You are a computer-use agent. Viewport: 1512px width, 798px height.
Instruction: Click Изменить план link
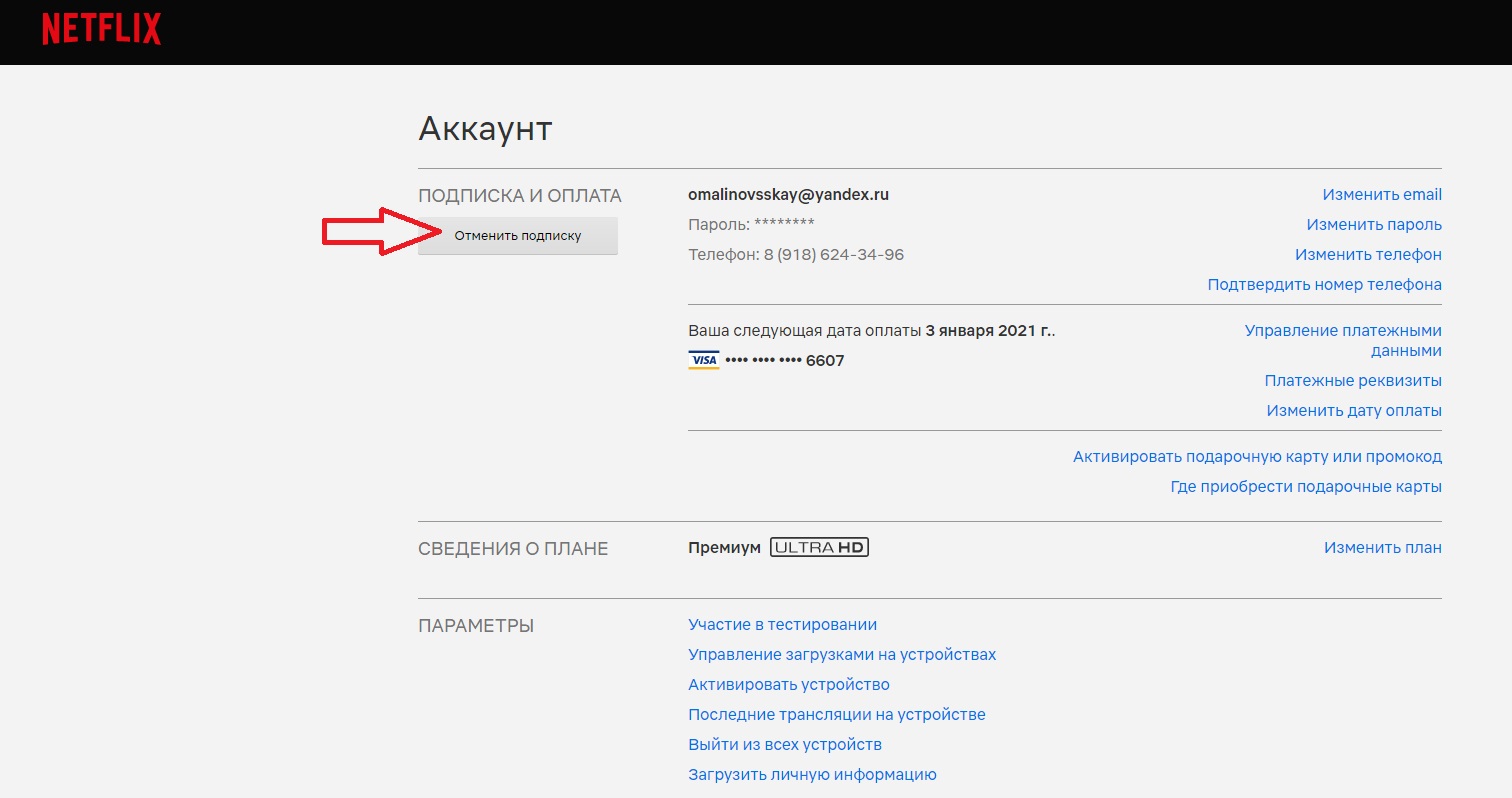[1383, 548]
